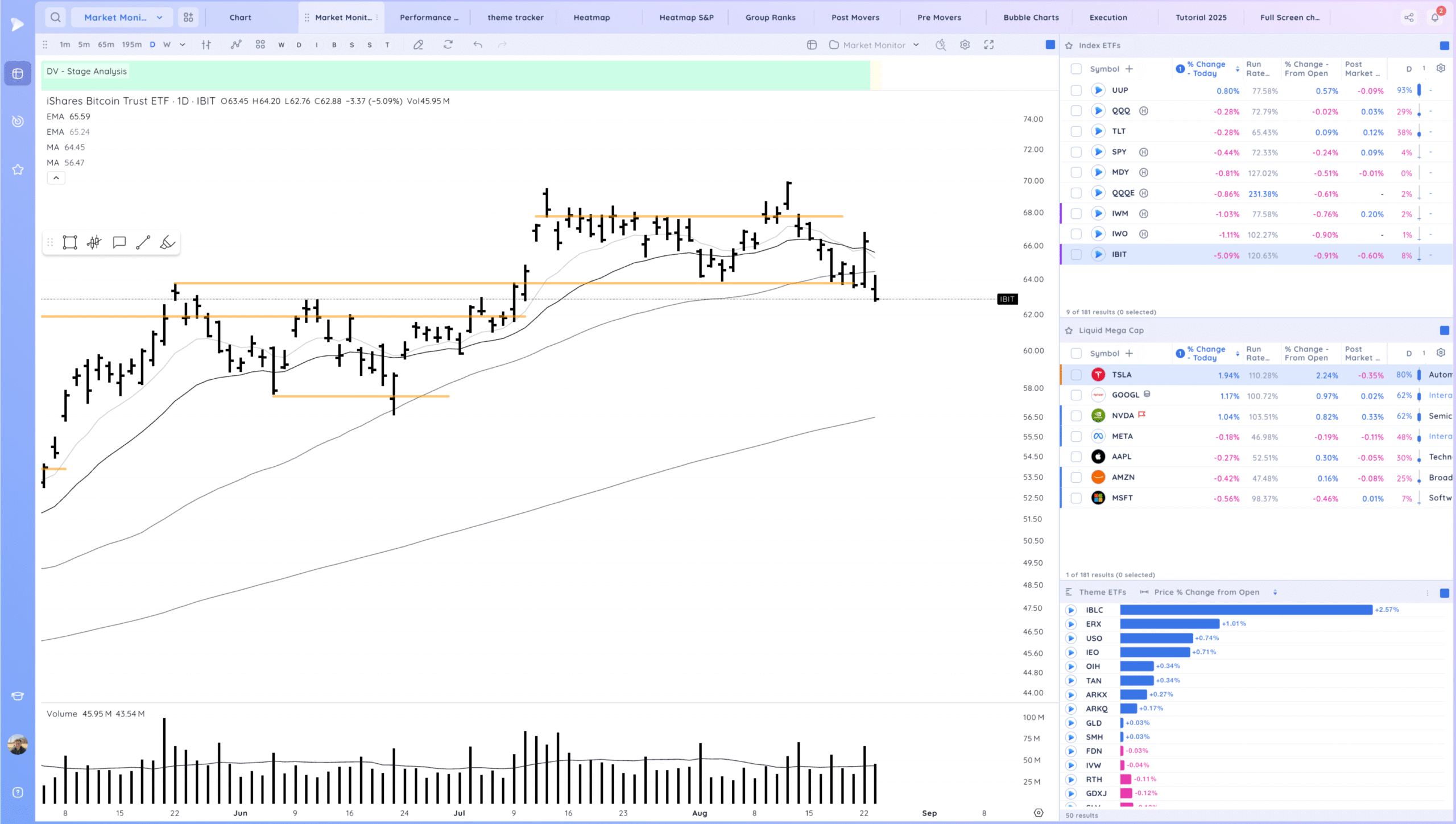Select the 5m timeframe

84,45
